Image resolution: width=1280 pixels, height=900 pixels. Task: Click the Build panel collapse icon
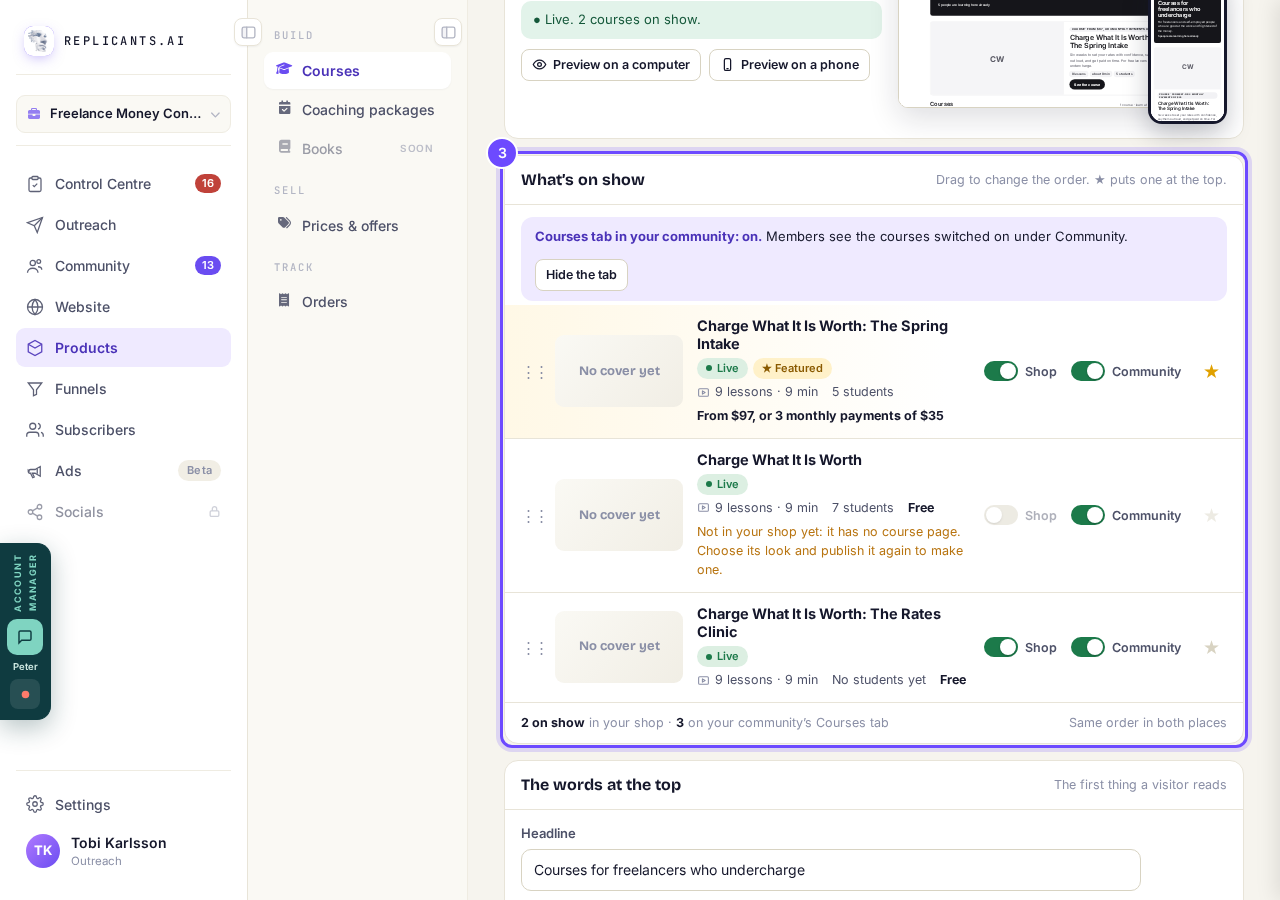448,32
